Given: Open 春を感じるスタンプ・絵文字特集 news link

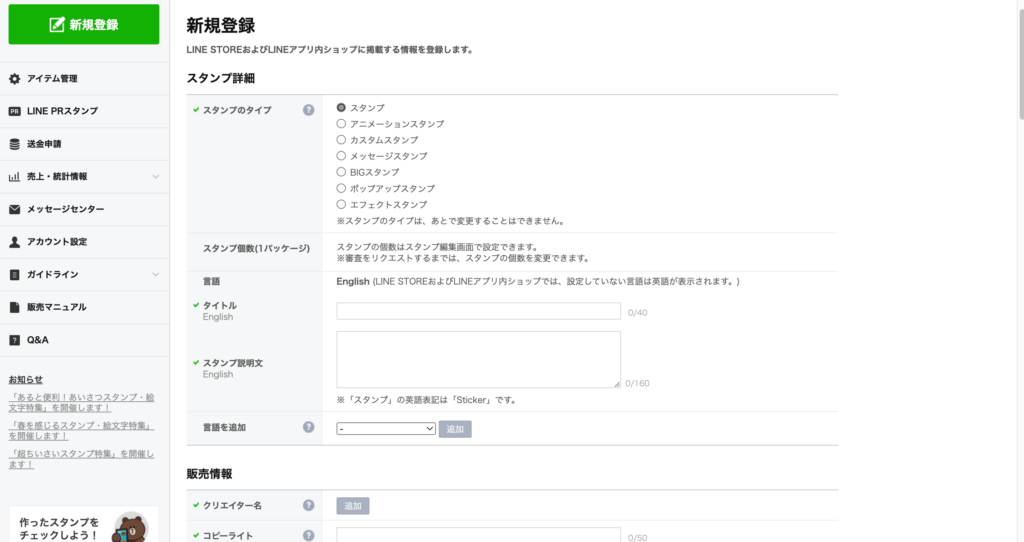Looking at the screenshot, I should (x=82, y=430).
